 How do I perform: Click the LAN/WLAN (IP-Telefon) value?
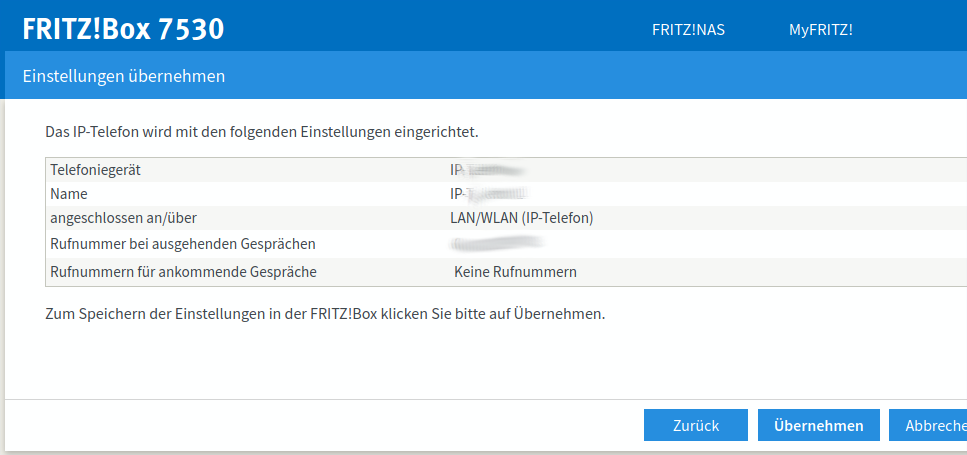click(x=521, y=218)
